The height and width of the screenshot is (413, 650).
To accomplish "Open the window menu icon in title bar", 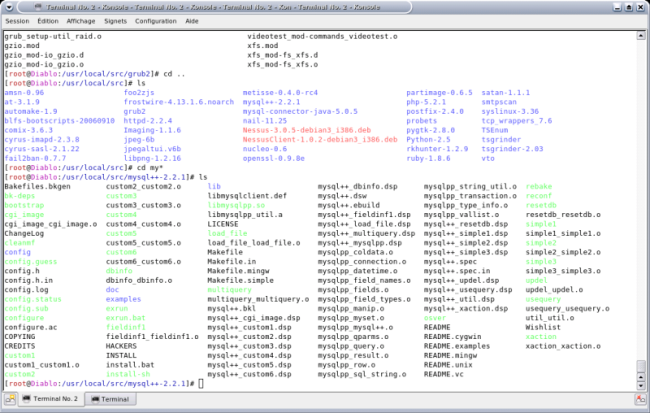I will (8, 6).
